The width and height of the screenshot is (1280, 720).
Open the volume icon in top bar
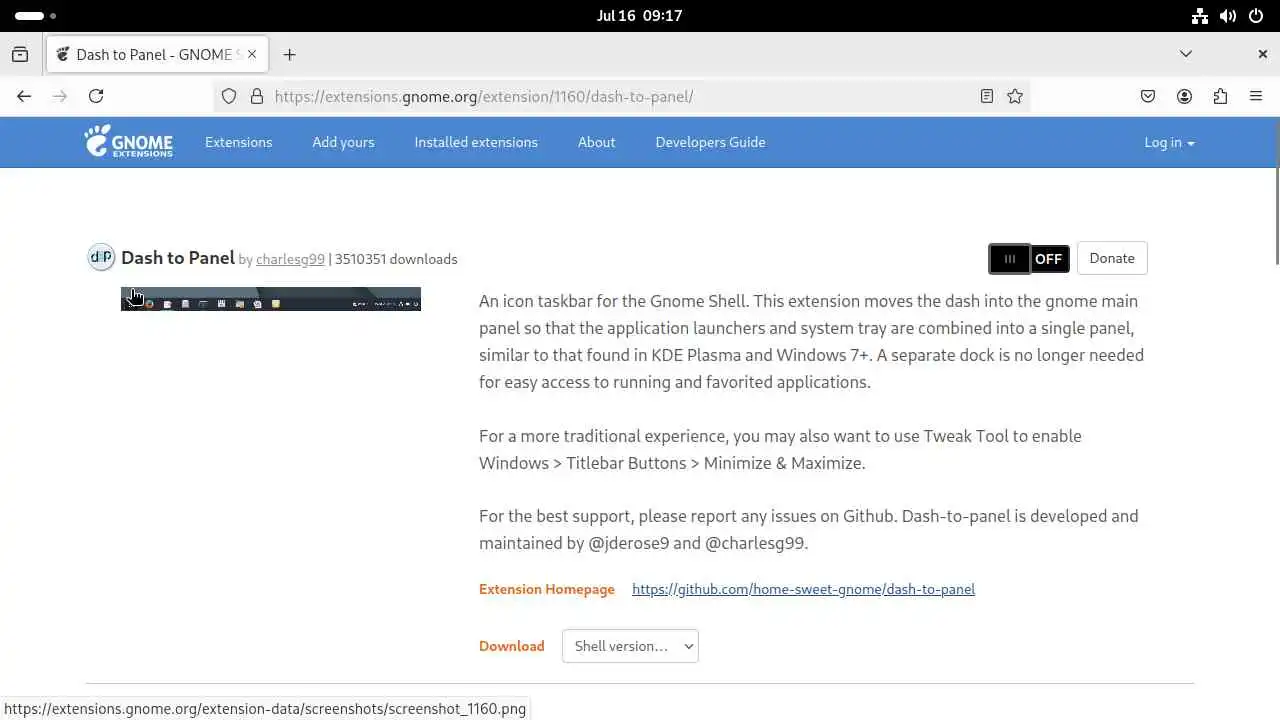click(1228, 16)
